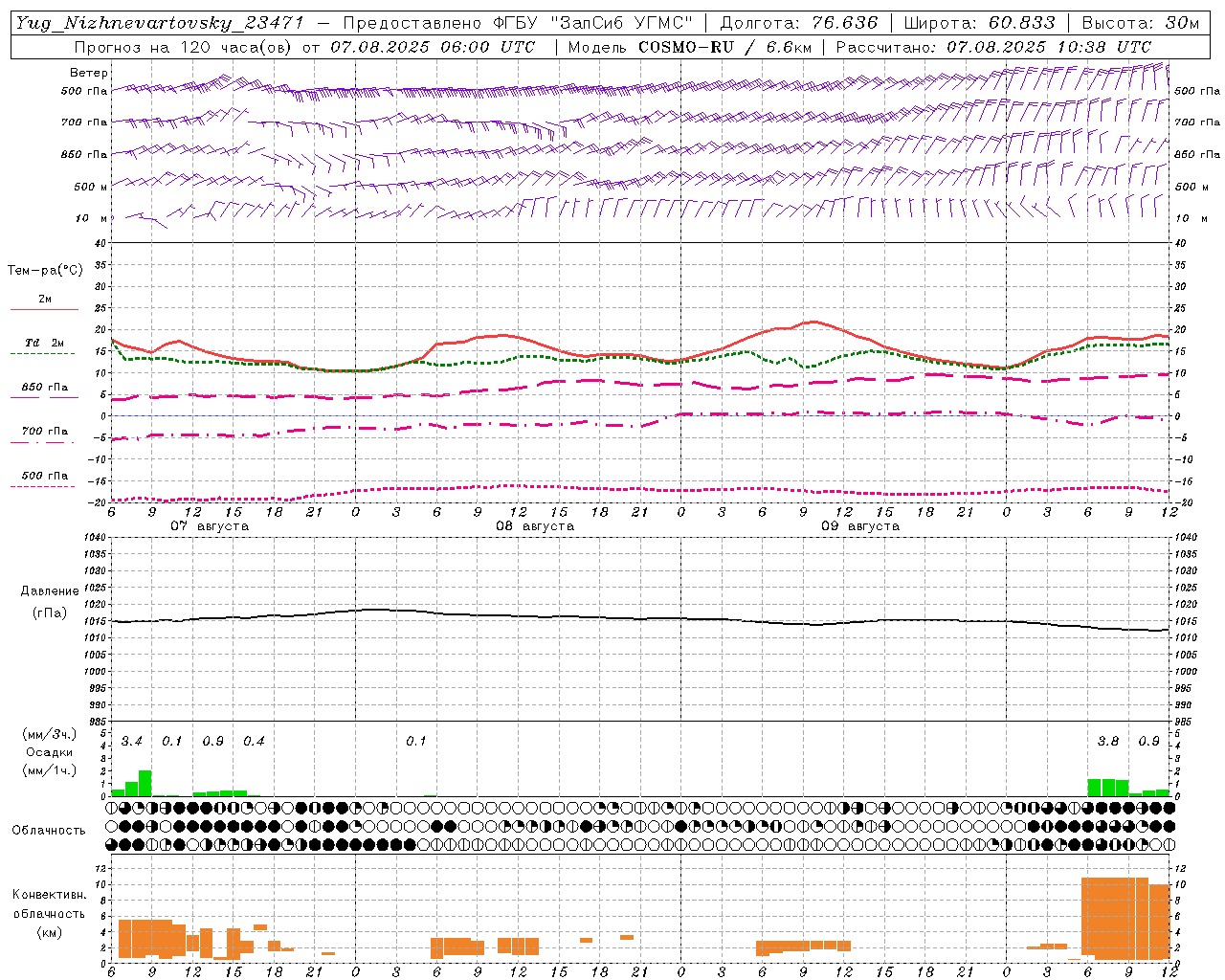Screen dimensions: 1225x980
Task: Click the pink dotted line sample under 500 гПа legend
Action: click(x=44, y=486)
